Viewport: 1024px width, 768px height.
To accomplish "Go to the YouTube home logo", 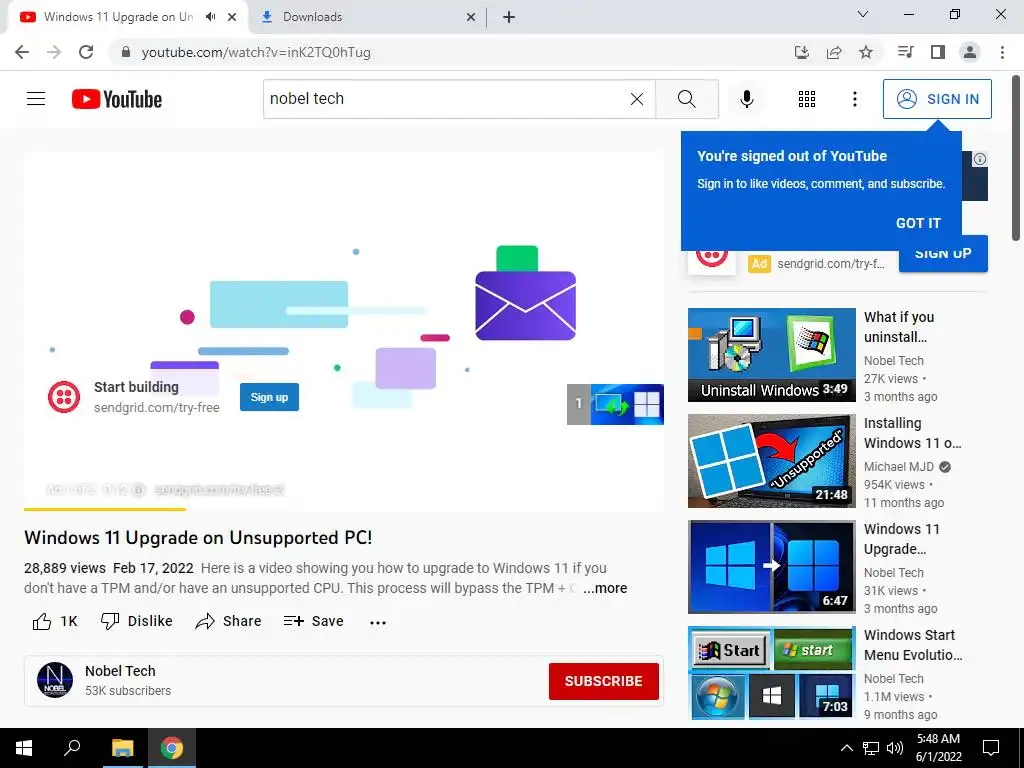I will pyautogui.click(x=117, y=99).
